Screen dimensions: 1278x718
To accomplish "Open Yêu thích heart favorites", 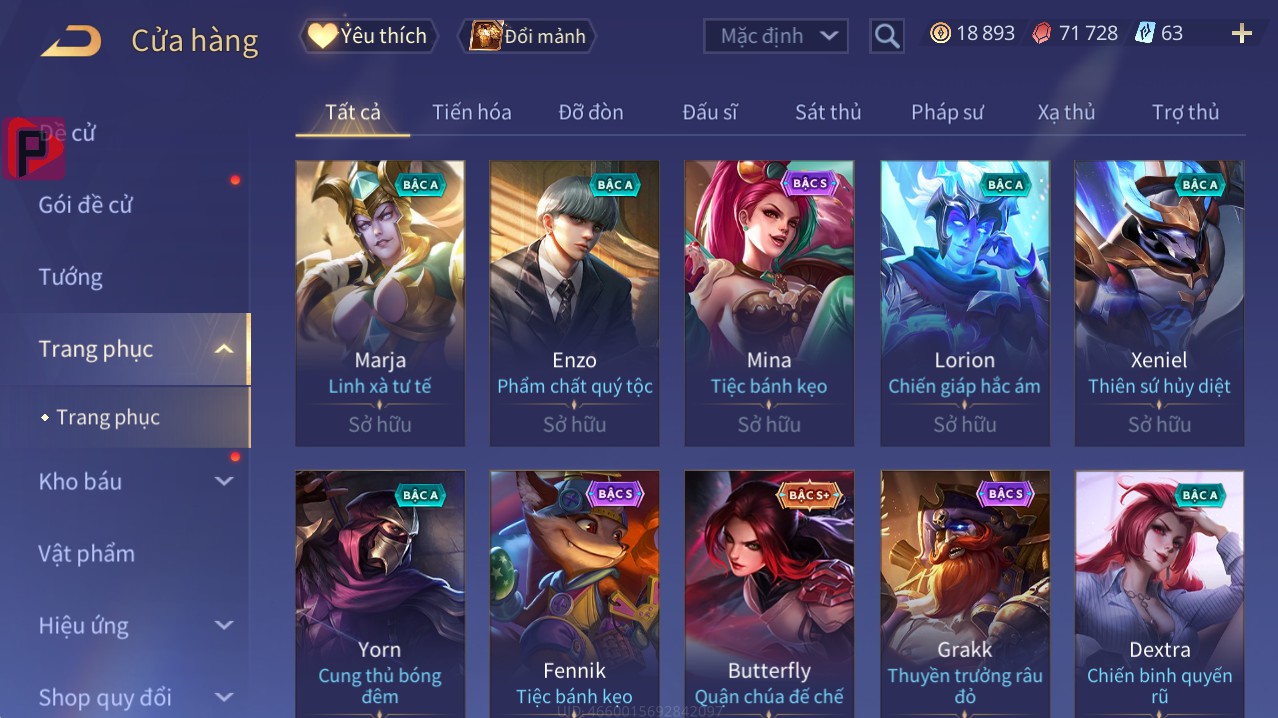I will coord(368,36).
